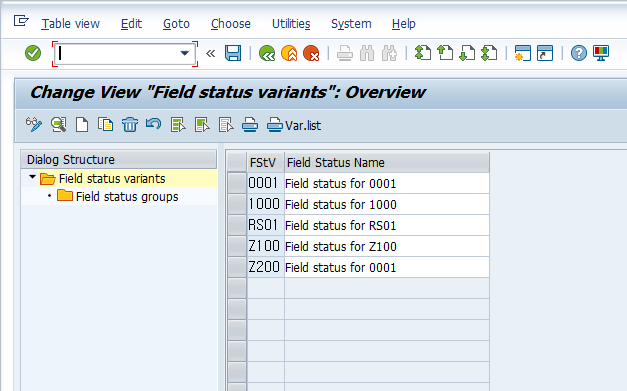
Task: Click the Copy As icon
Action: point(106,125)
